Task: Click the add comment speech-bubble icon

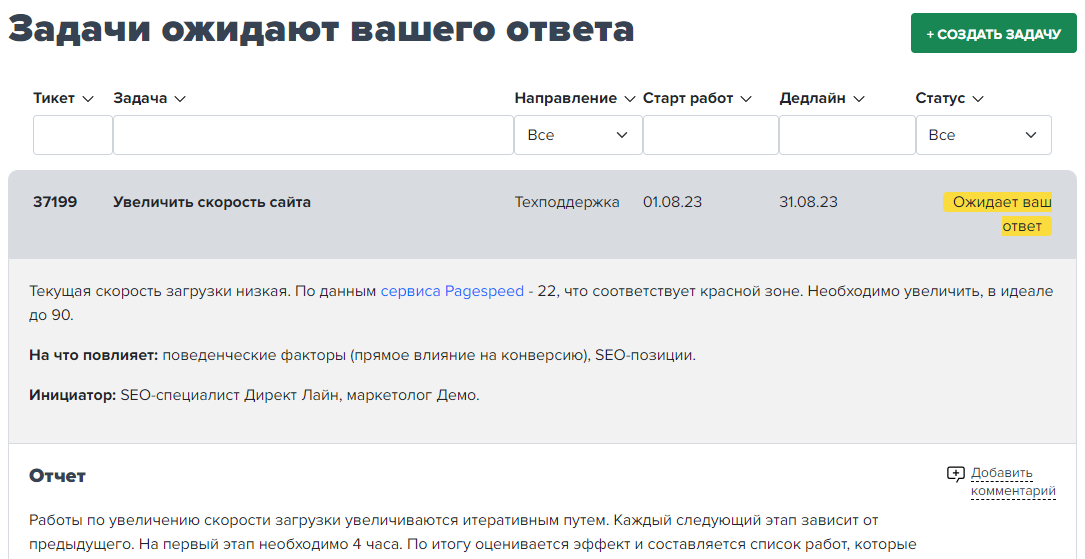Action: click(x=955, y=474)
